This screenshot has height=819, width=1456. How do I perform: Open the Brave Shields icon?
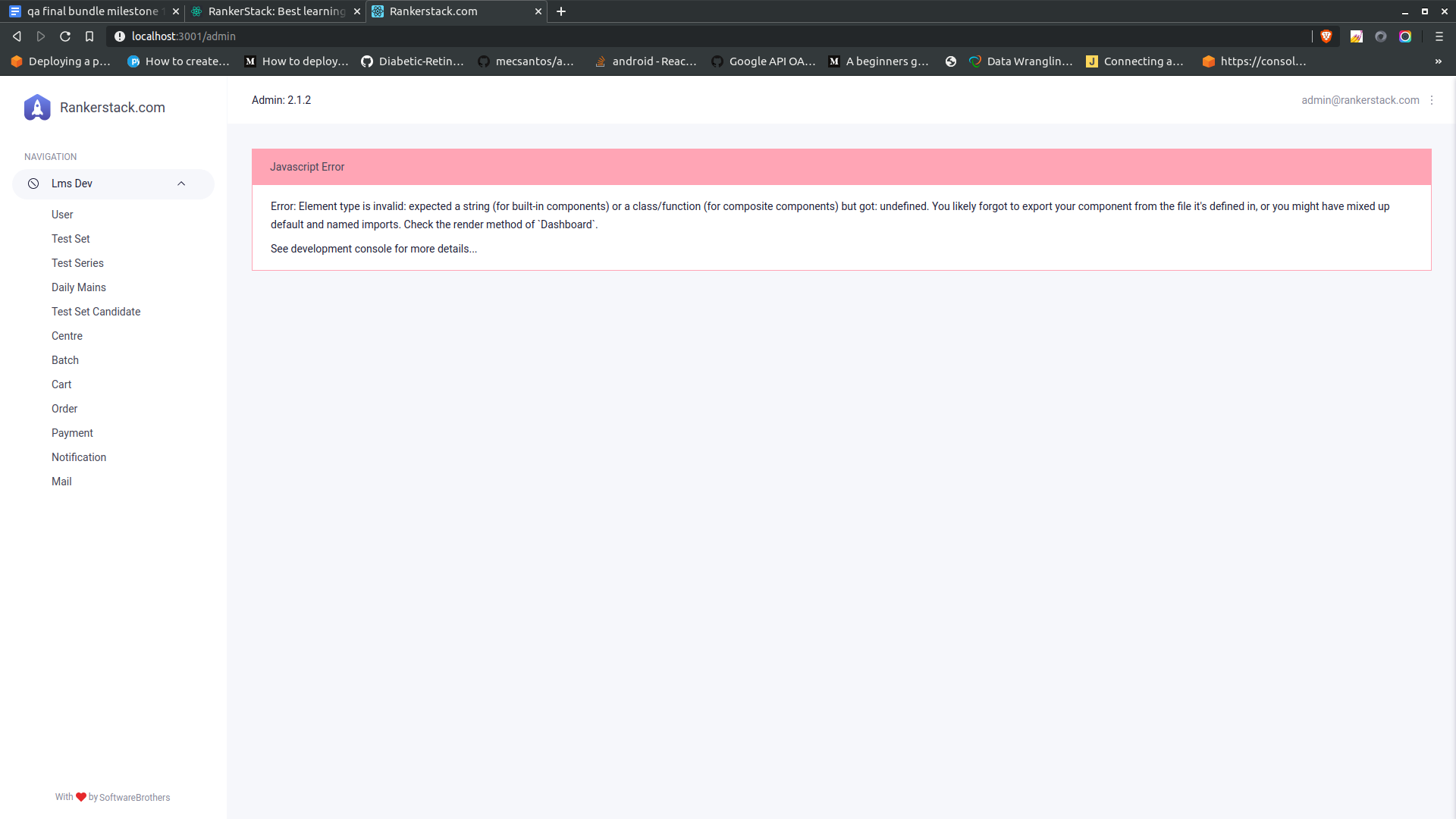[1326, 36]
